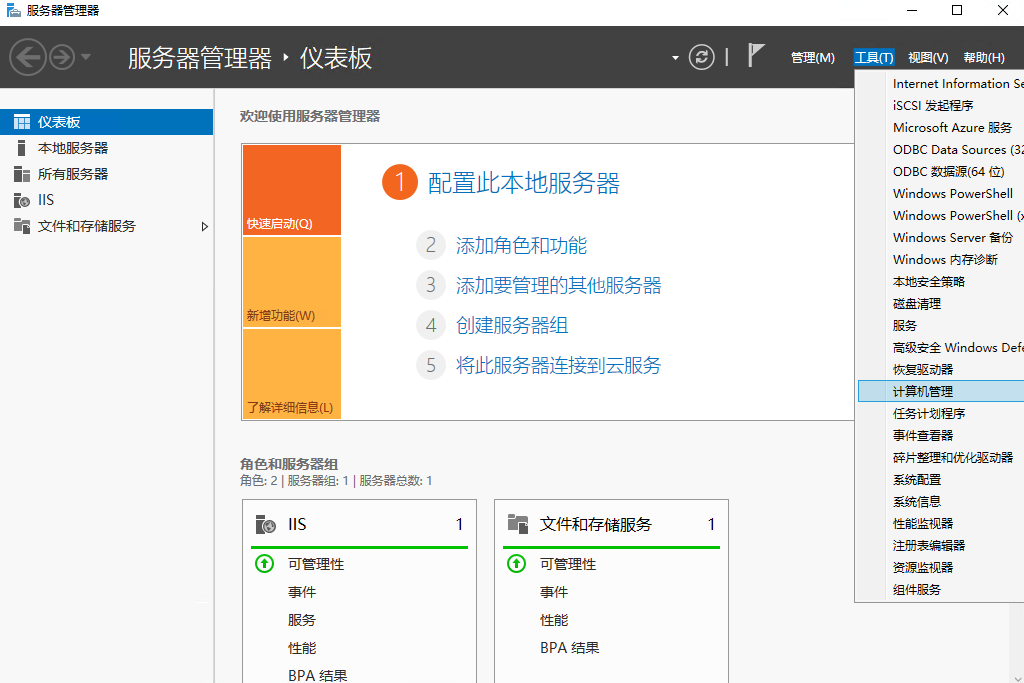
Task: Click the back navigation arrow icon
Action: [x=27, y=57]
